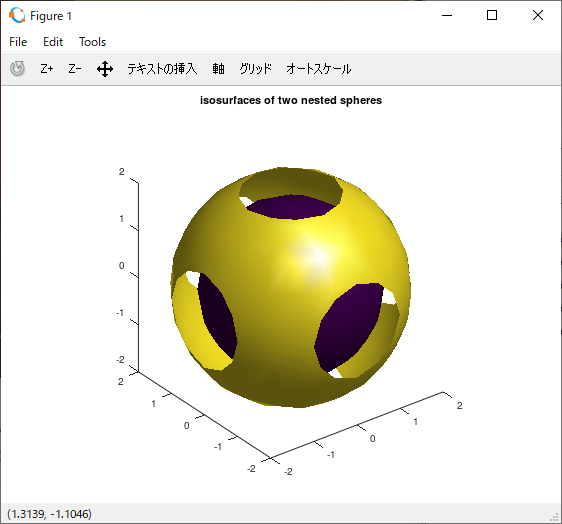562x524 pixels.
Task: Toggle grid using the グリッド button
Action: pyautogui.click(x=256, y=68)
